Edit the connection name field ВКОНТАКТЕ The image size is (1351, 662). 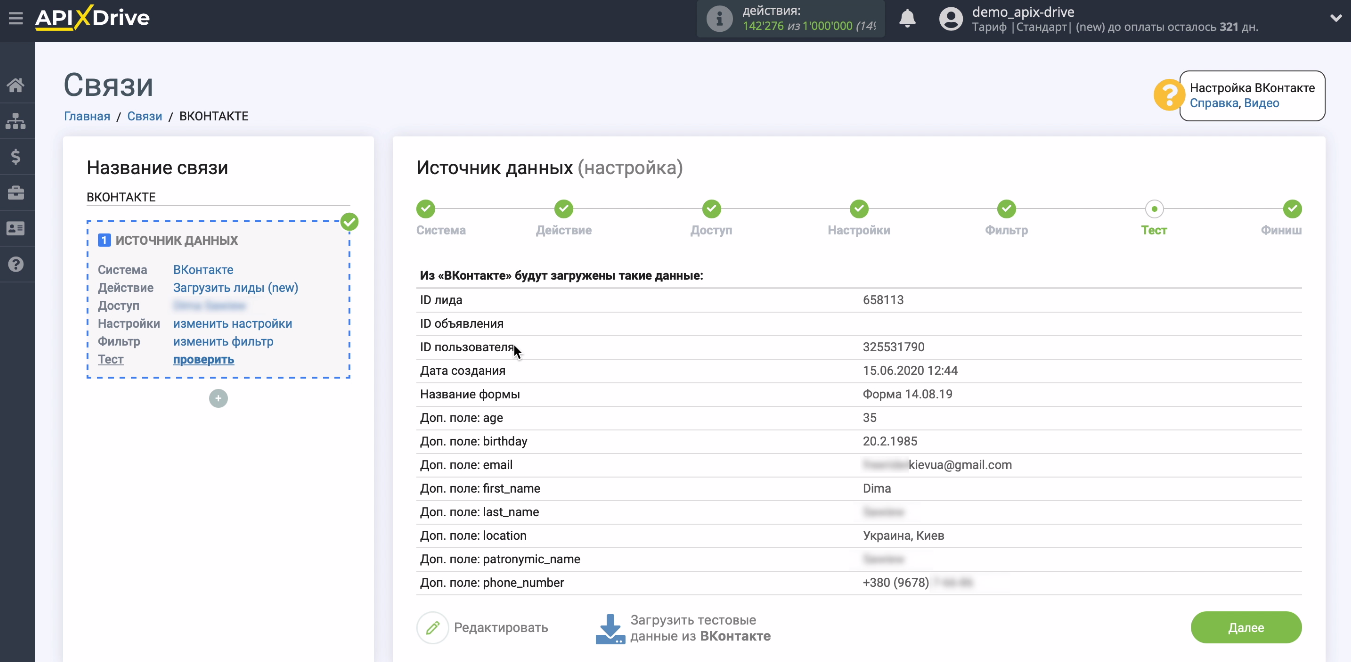click(x=218, y=197)
